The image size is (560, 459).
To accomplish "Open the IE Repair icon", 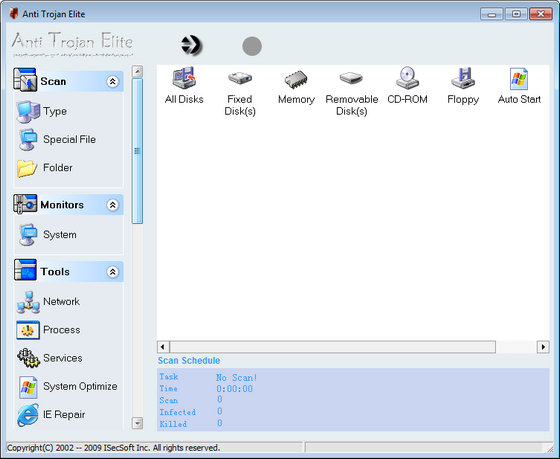I will pyautogui.click(x=28, y=415).
